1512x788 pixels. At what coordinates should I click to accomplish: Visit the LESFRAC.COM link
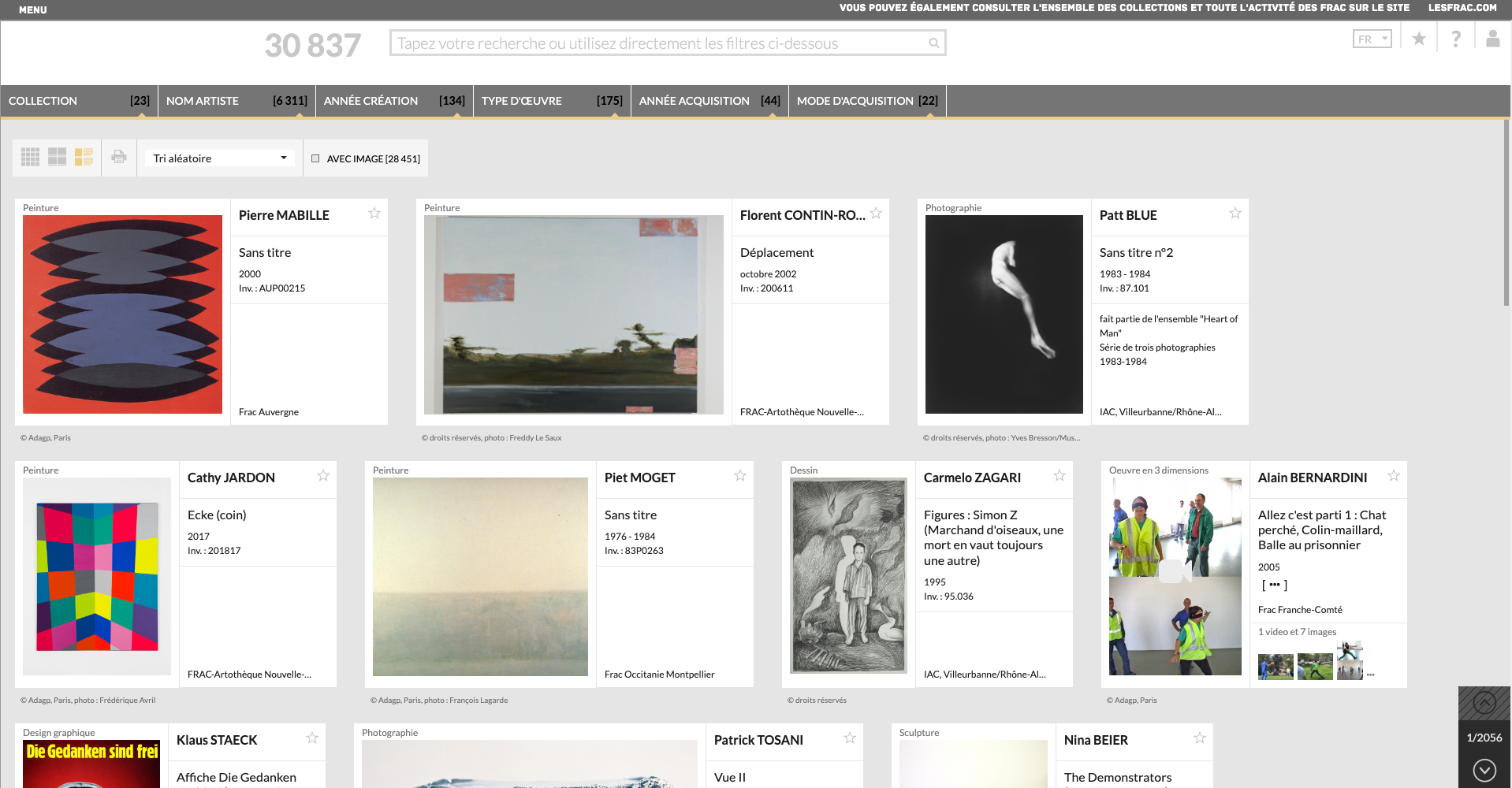(x=1462, y=8)
